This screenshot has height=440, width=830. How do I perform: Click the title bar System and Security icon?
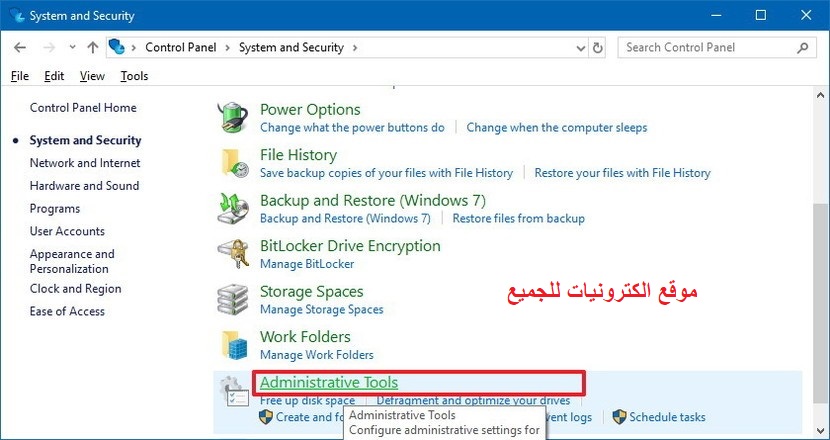pos(17,15)
